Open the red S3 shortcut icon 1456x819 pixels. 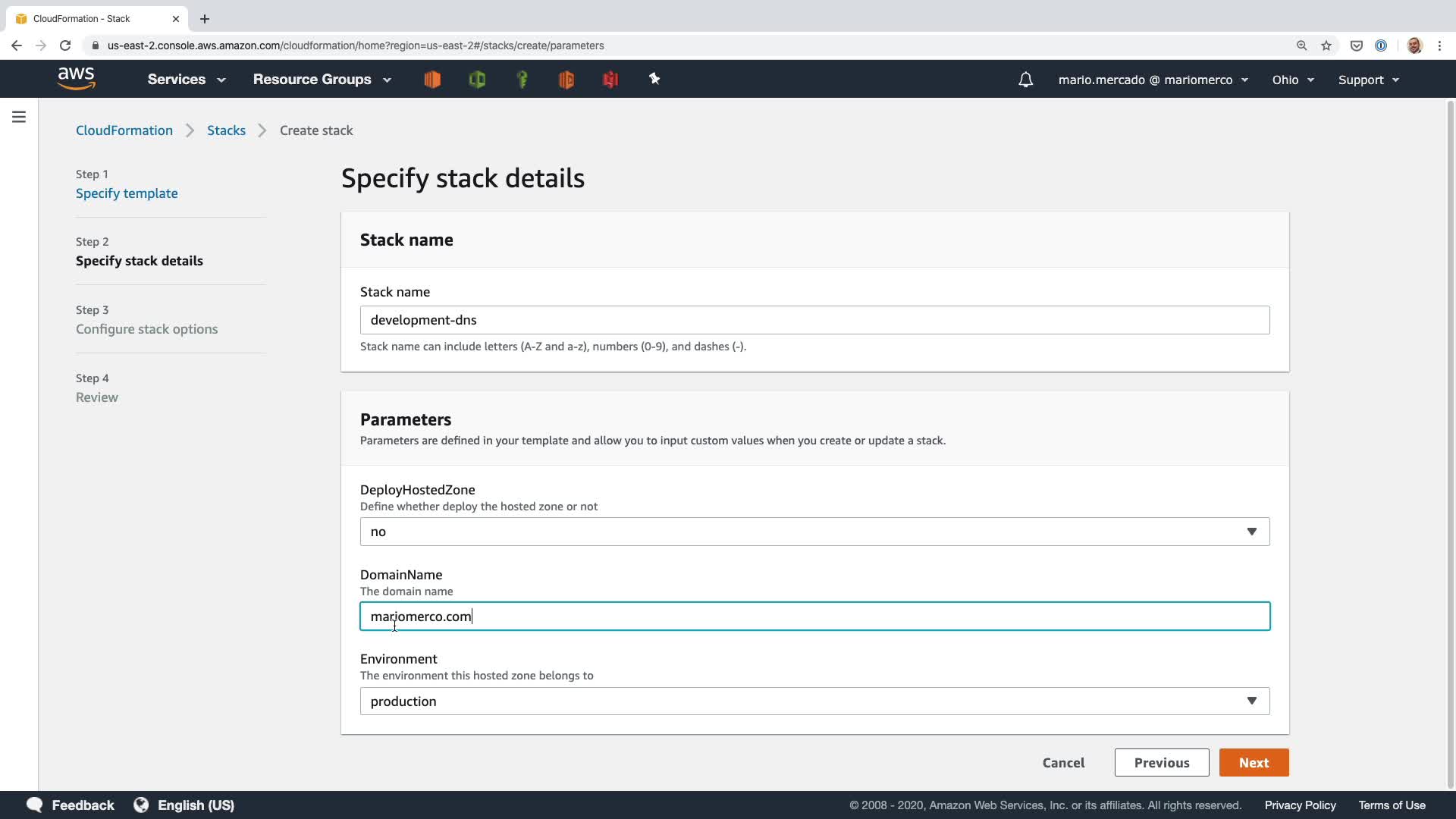click(610, 80)
